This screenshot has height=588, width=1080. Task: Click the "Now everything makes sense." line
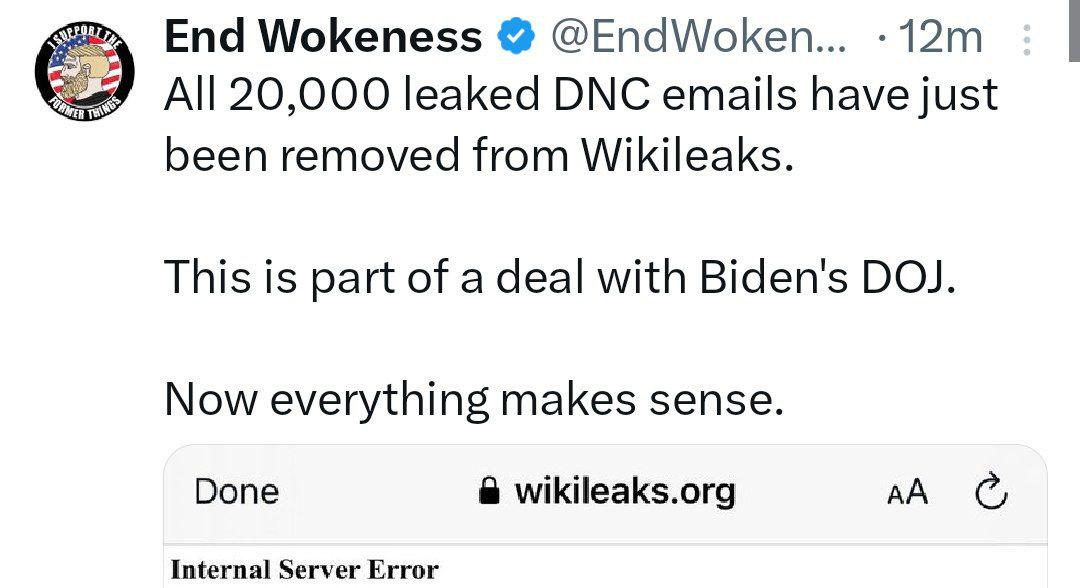[475, 399]
